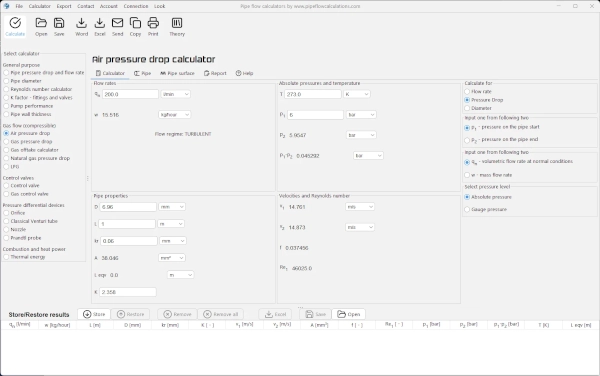Open the Contact menu
This screenshot has height=376, width=600.
point(86,6)
